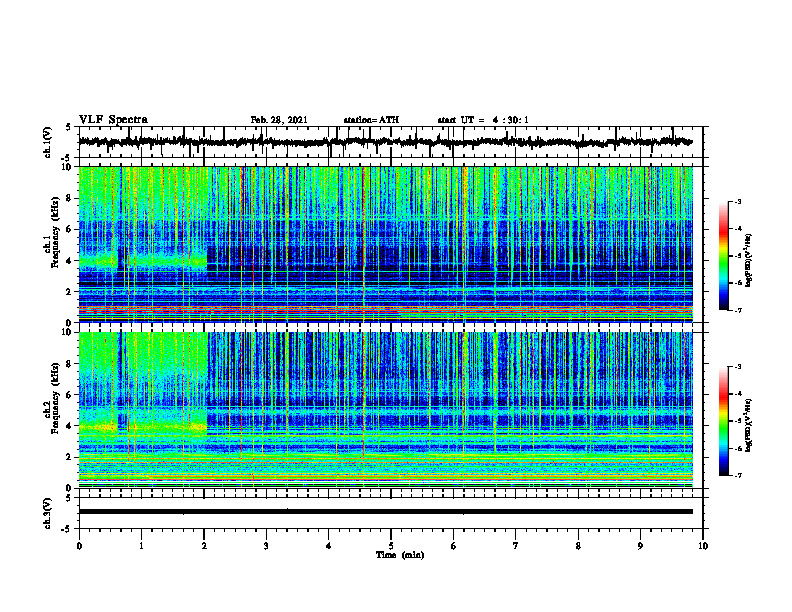This screenshot has width=792, height=612.
Task: Click time axis tick label "0"
Action: pyautogui.click(x=79, y=546)
